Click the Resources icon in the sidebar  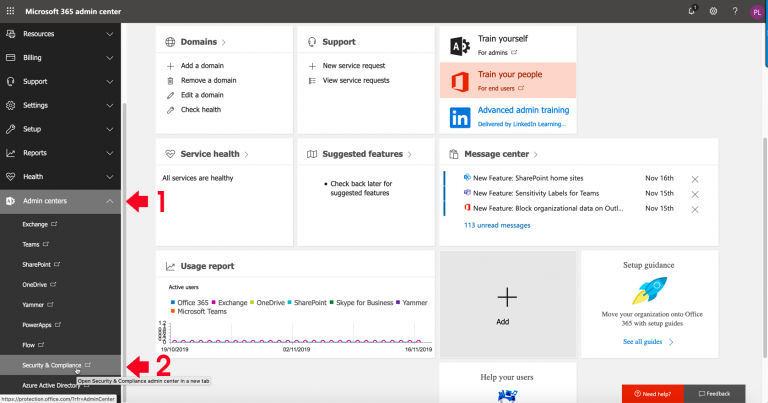pos(10,34)
